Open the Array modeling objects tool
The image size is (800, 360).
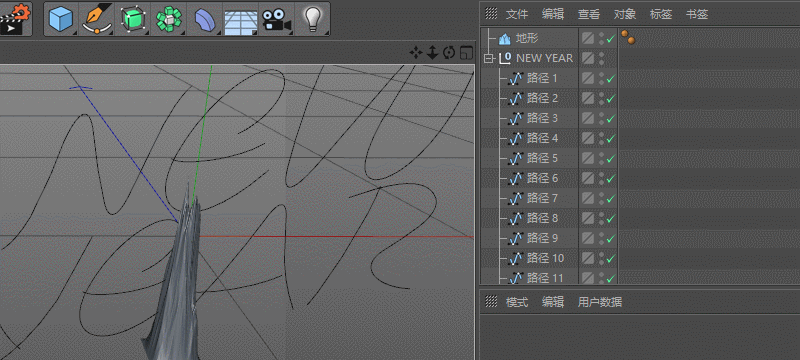tap(168, 19)
